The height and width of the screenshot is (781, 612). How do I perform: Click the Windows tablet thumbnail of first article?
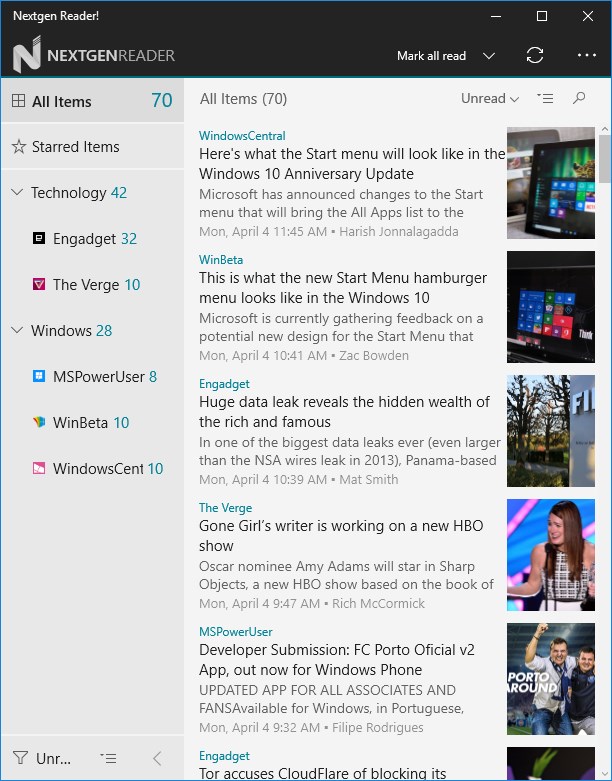[551, 183]
